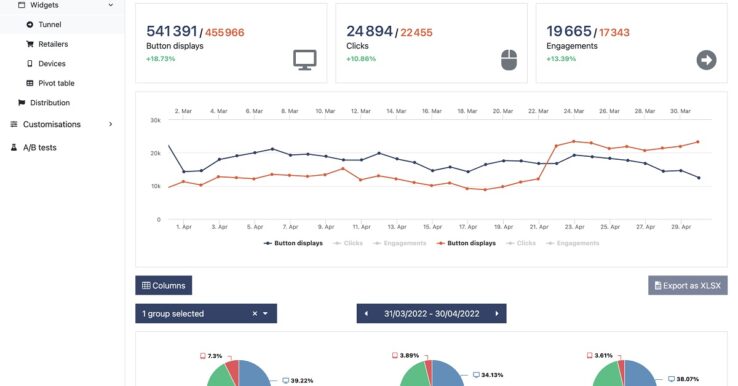Go to the Devices widget
Image resolution: width=738 pixels, height=386 pixels.
(x=52, y=64)
